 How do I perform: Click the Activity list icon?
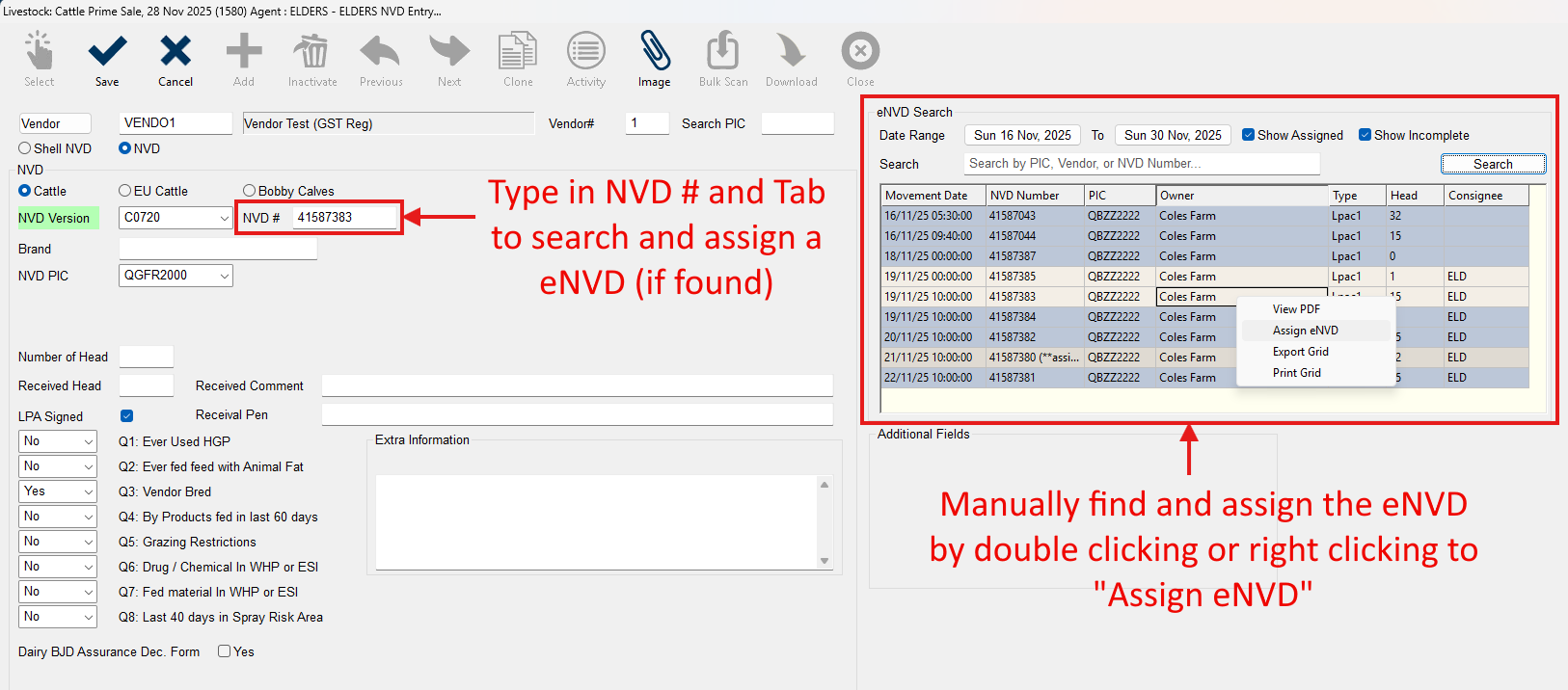(586, 51)
